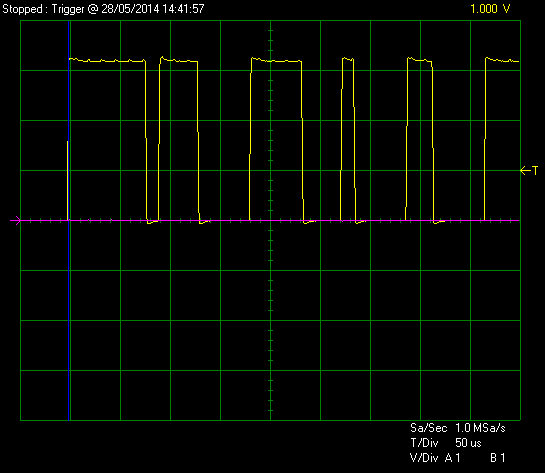Click the falling edge of the first pulse
Image resolution: width=545 pixels, height=473 pixels.
point(146,141)
